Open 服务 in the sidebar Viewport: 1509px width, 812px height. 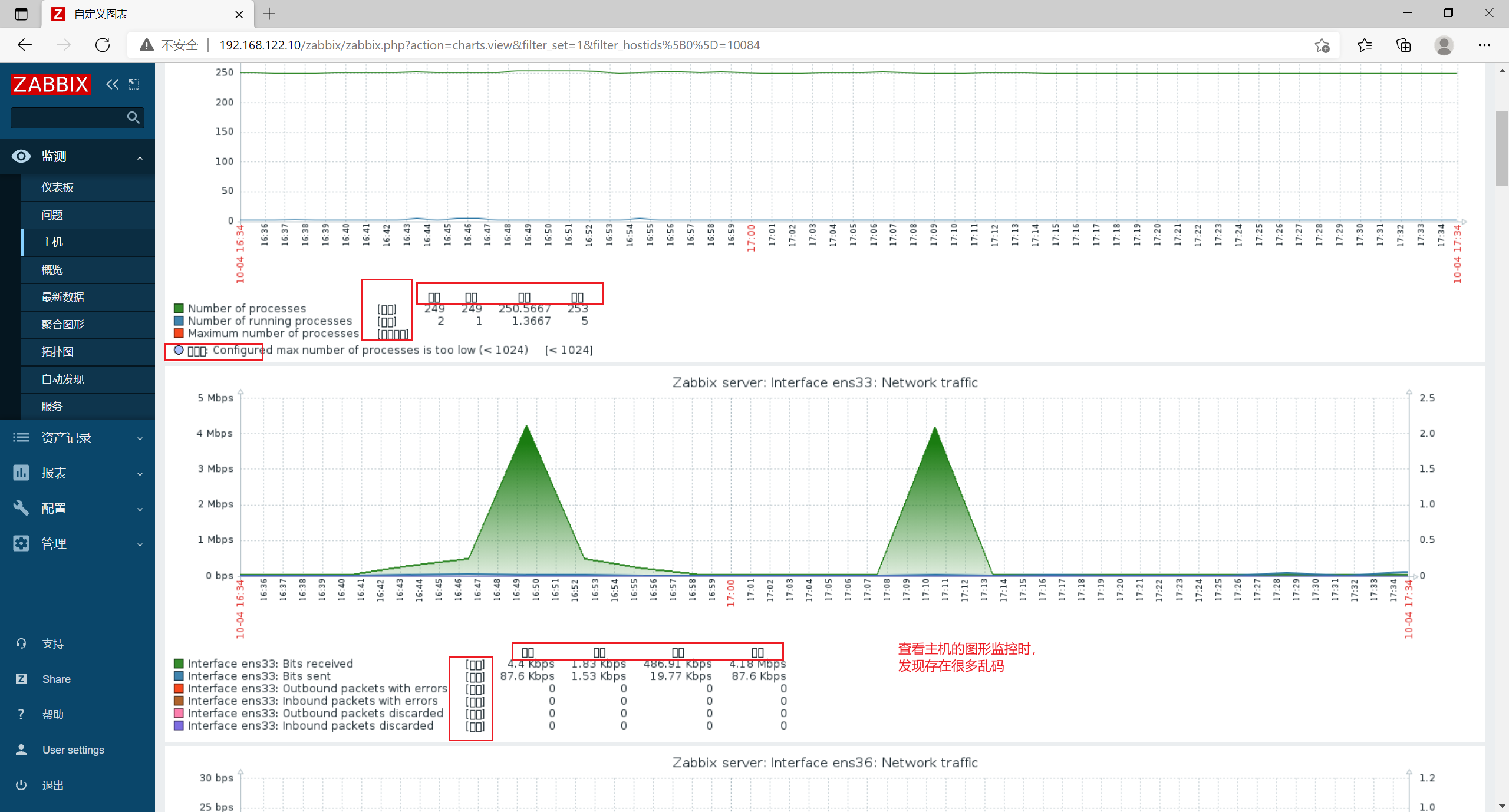click(52, 407)
